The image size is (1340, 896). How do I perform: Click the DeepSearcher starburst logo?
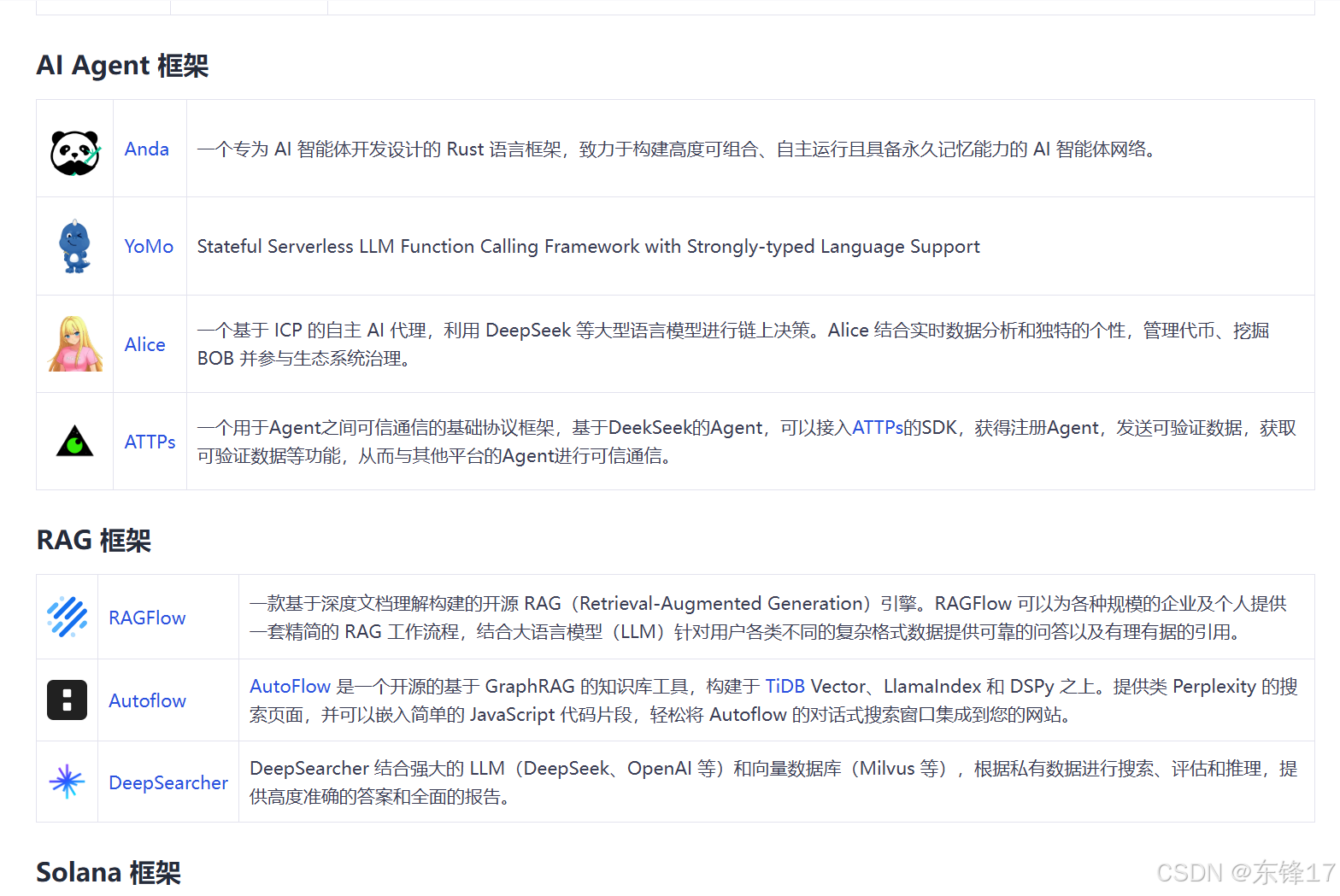(x=68, y=782)
